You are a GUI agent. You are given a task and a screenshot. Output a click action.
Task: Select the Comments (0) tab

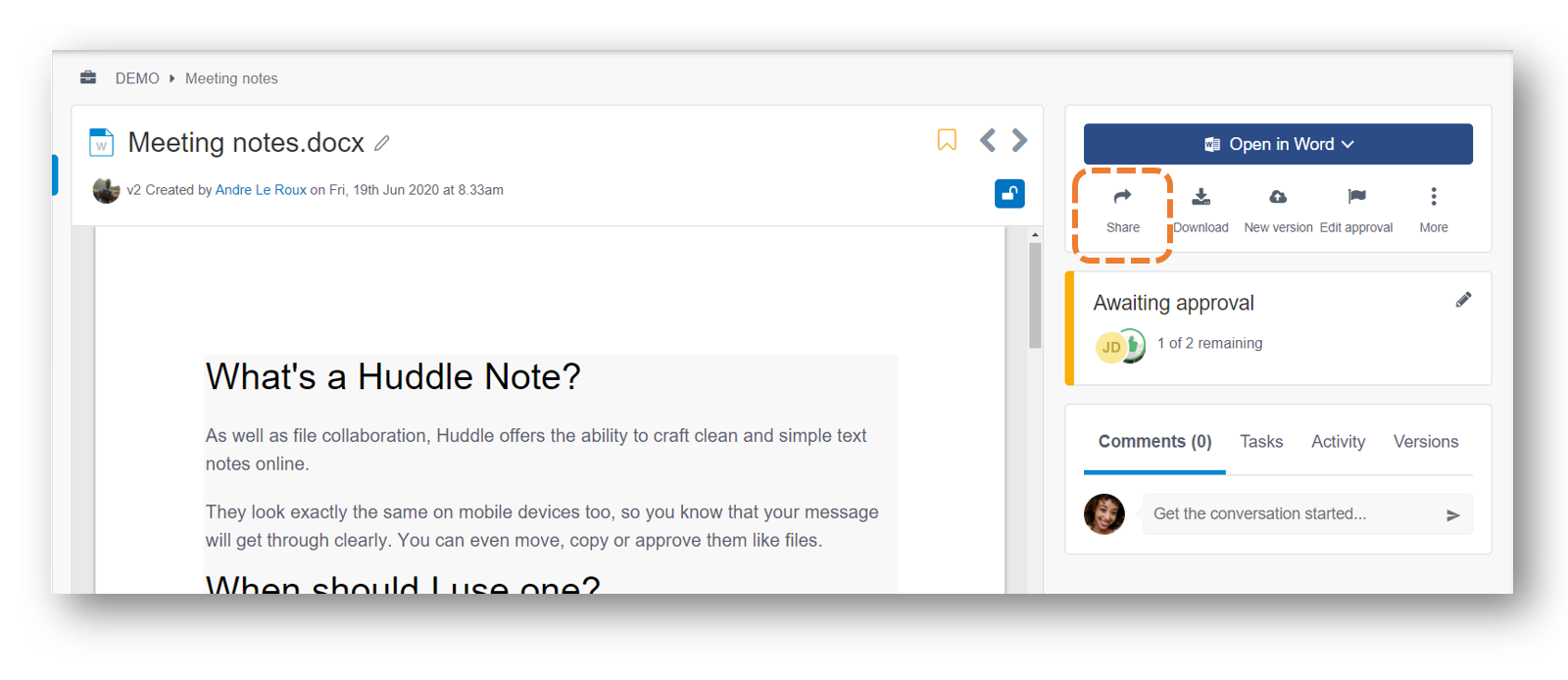point(1154,442)
